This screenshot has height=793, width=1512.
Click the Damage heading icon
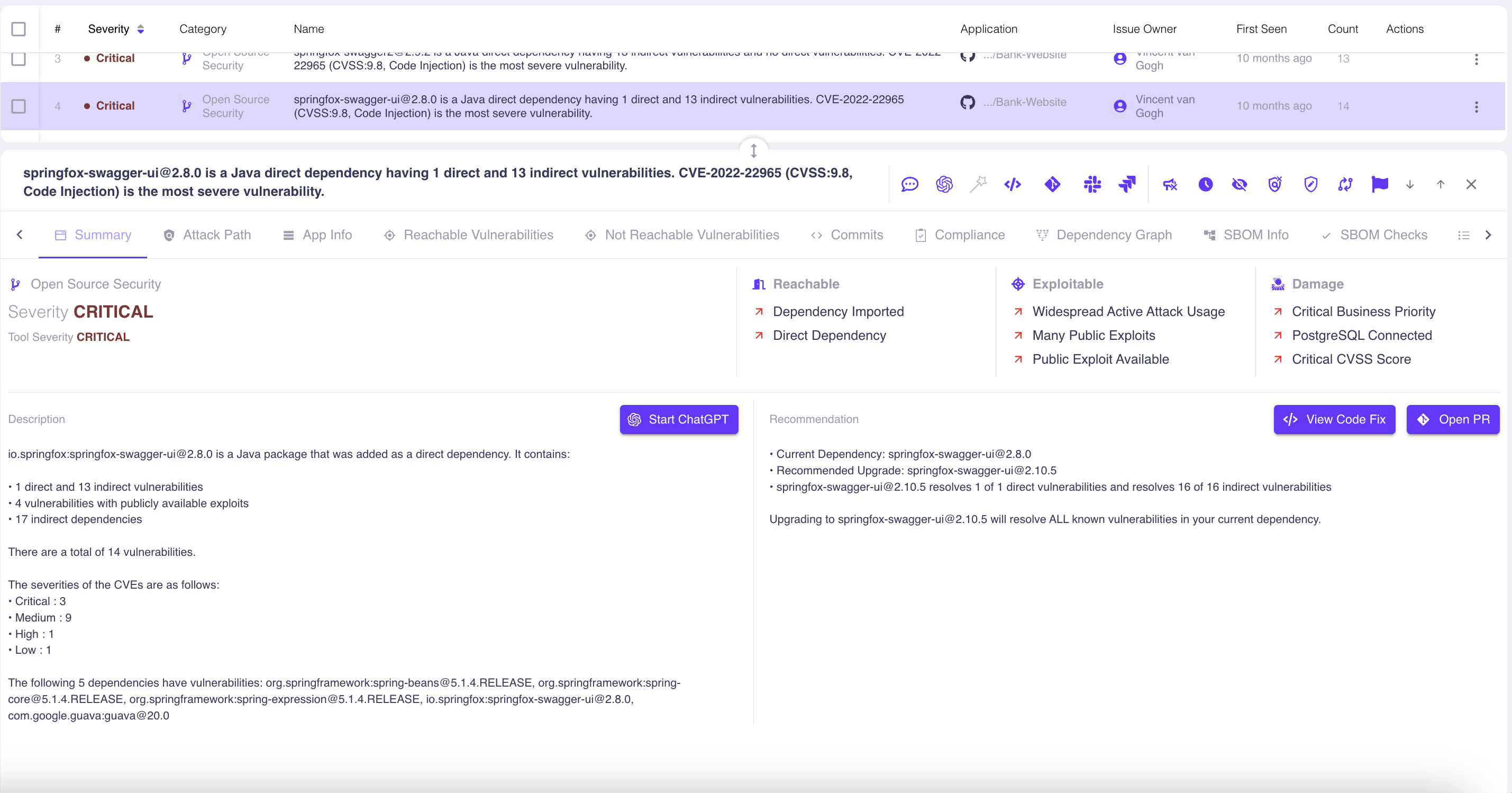pyautogui.click(x=1277, y=284)
